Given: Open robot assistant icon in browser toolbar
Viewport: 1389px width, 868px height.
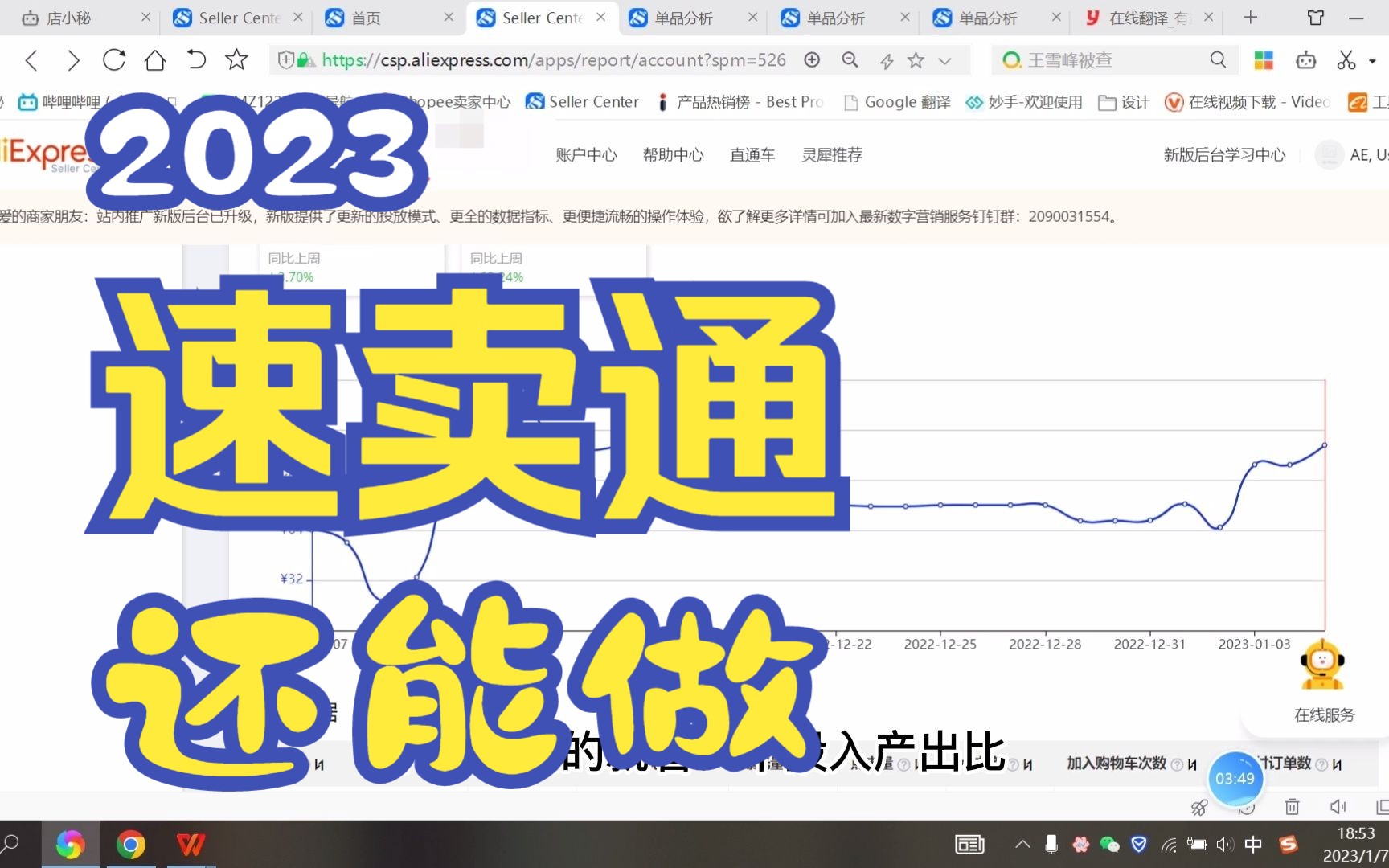Looking at the screenshot, I should [x=1306, y=60].
